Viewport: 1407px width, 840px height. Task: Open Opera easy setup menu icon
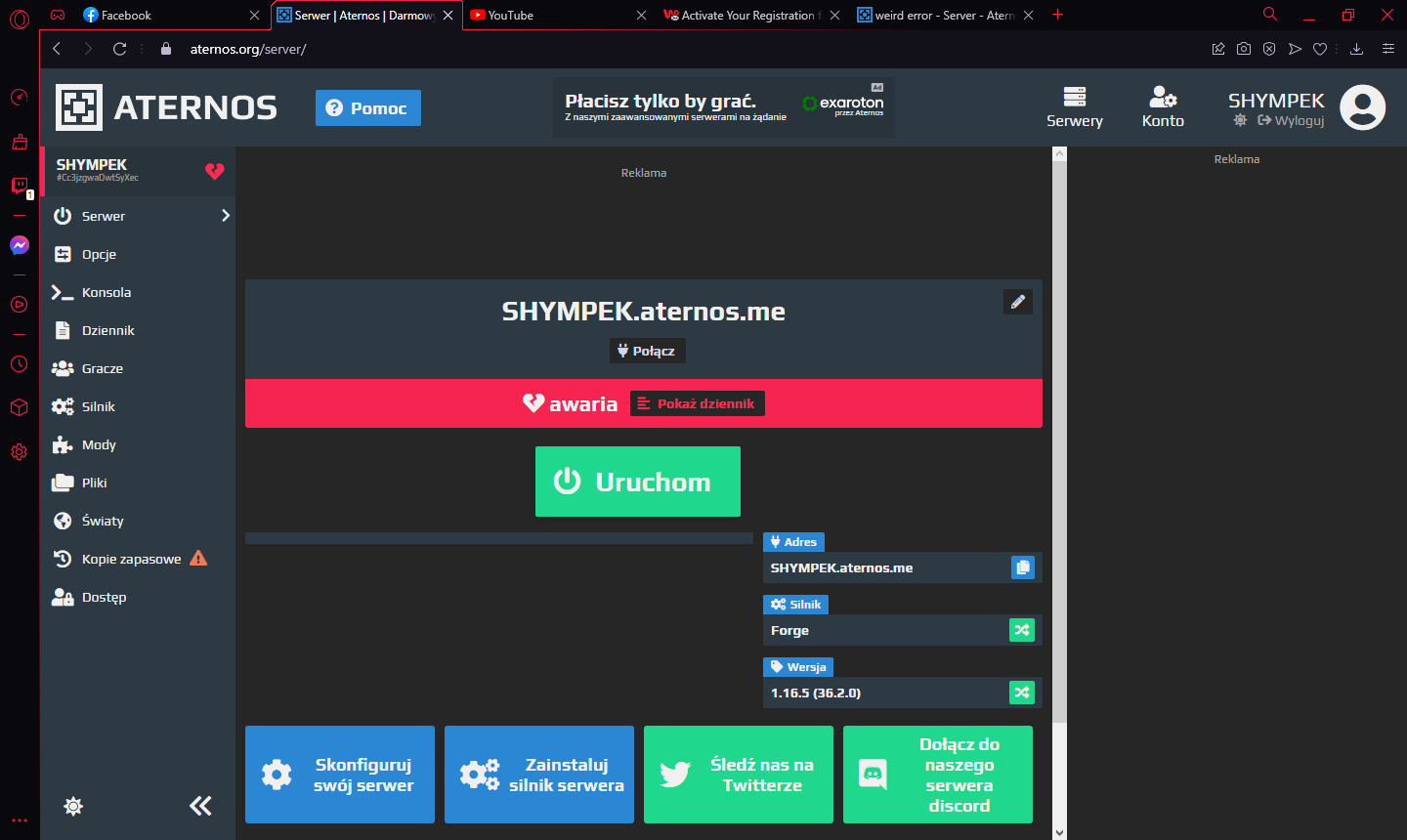click(x=1388, y=49)
